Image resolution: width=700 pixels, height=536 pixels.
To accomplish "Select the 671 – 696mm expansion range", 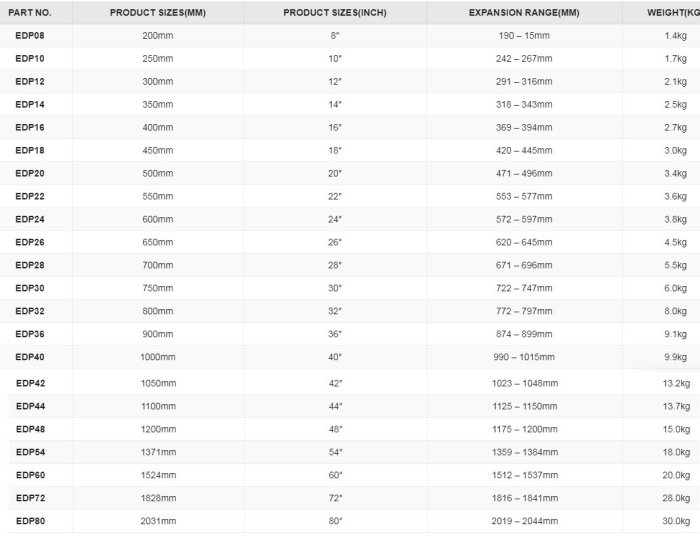I will pyautogui.click(x=524, y=265).
